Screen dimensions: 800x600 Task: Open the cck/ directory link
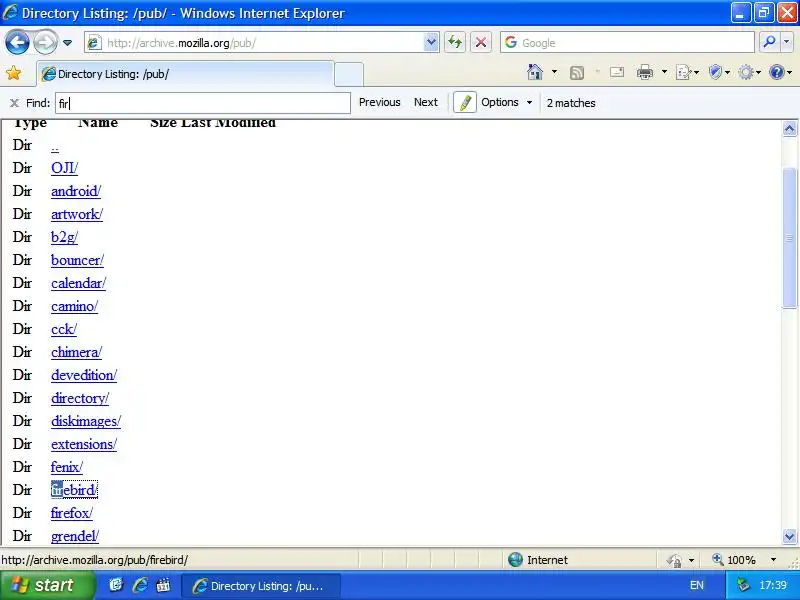coord(64,329)
